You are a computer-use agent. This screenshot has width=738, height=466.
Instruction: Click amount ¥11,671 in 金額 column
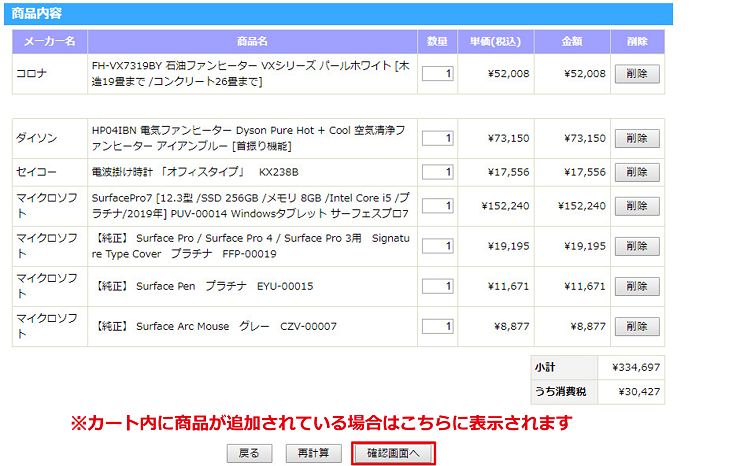(x=585, y=286)
